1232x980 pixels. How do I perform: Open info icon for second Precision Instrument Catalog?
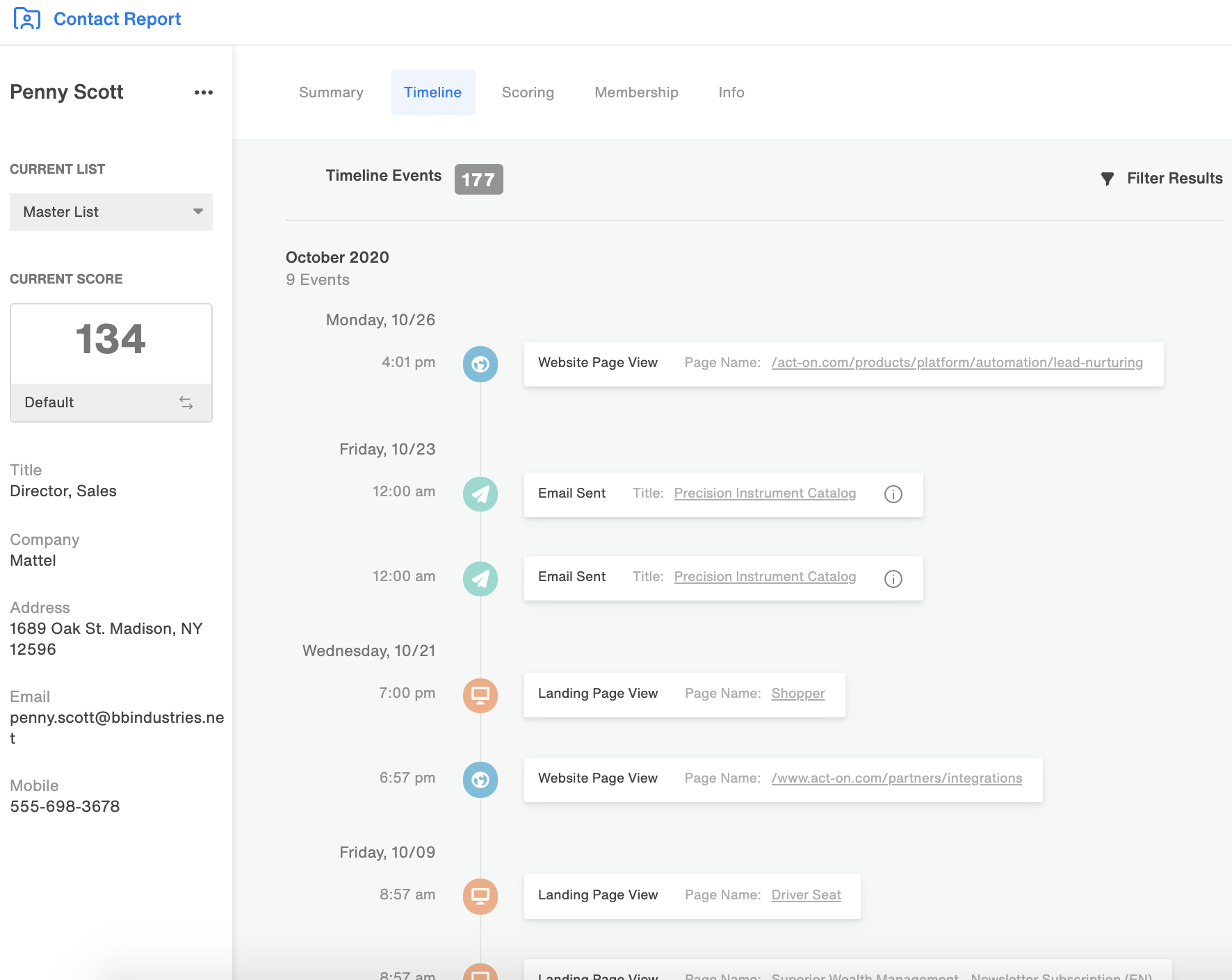click(x=893, y=579)
